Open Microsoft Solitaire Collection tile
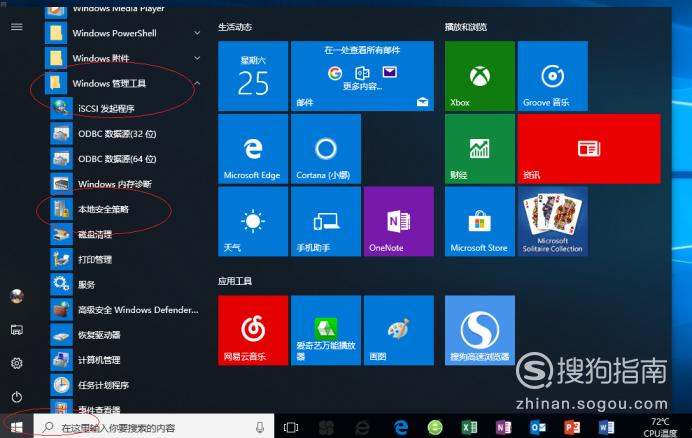Viewport: 692px width, 438px height. point(553,221)
